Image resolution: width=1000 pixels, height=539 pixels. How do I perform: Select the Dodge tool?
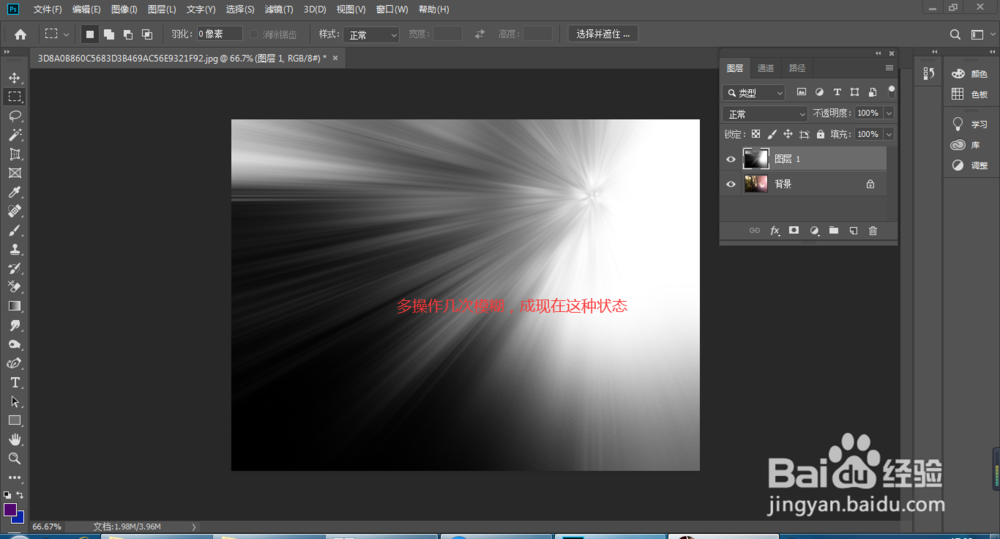tap(15, 344)
